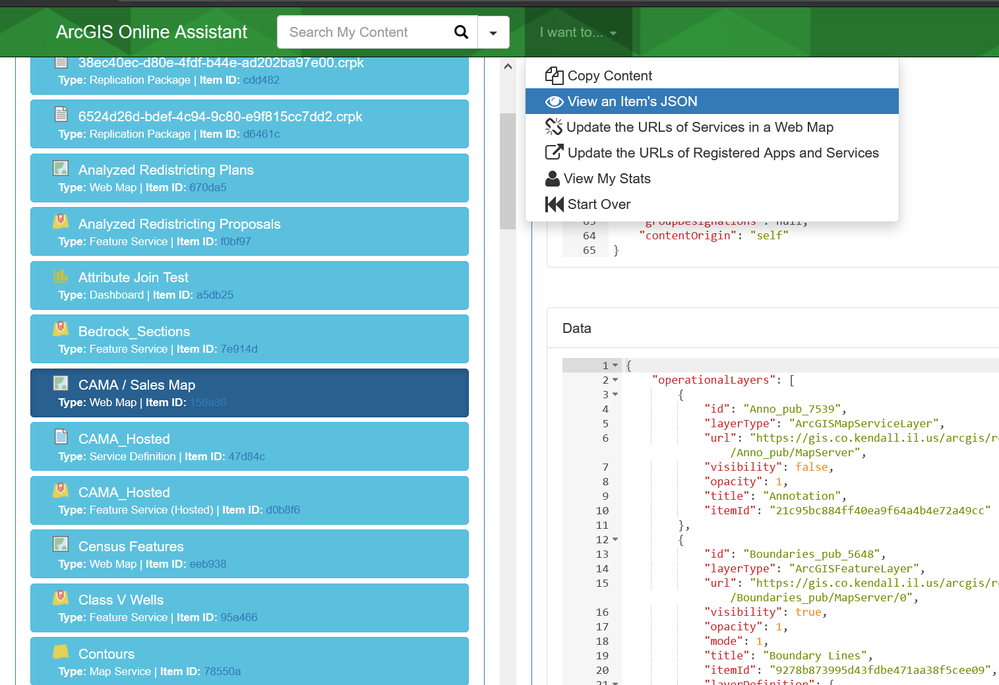This screenshot has height=685, width=999.
Task: Click the Copy Content pages icon
Action: pyautogui.click(x=554, y=76)
